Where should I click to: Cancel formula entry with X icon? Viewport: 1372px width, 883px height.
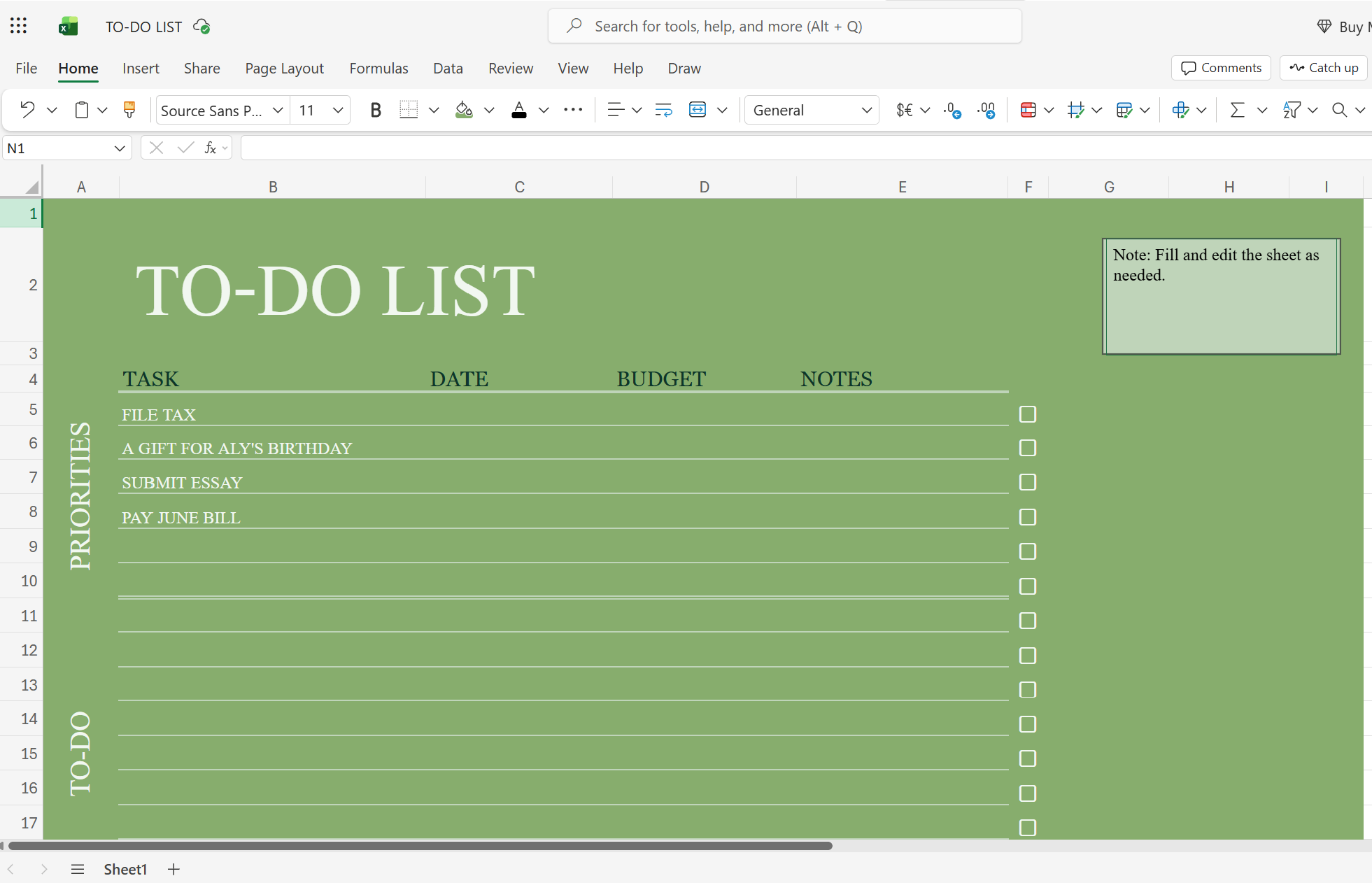click(x=157, y=148)
